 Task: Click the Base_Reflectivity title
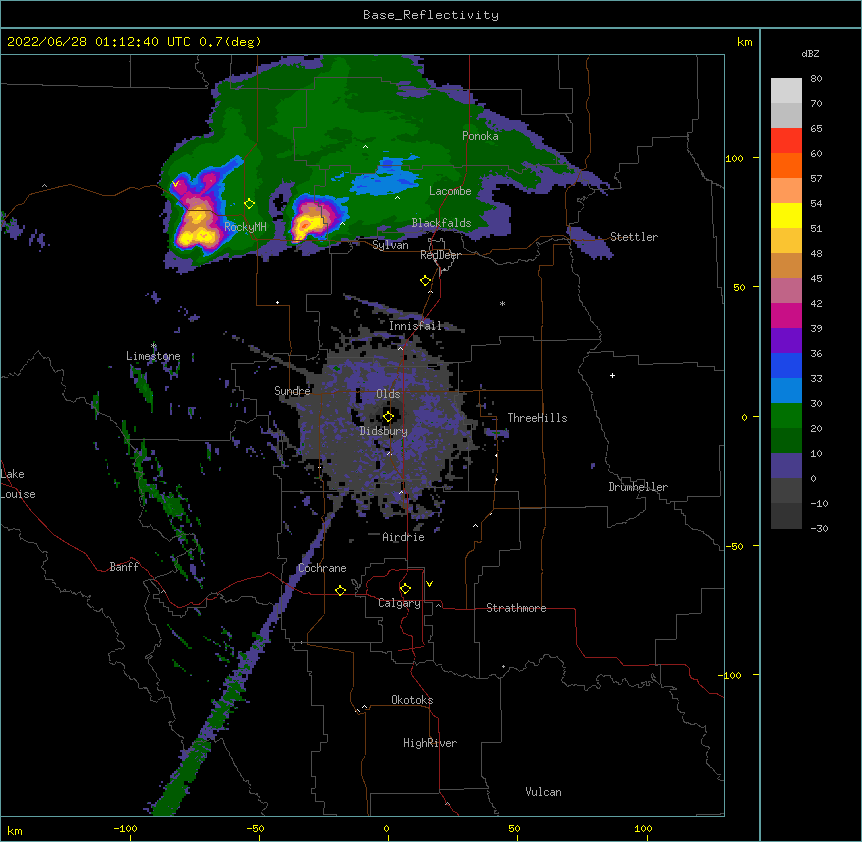[431, 15]
